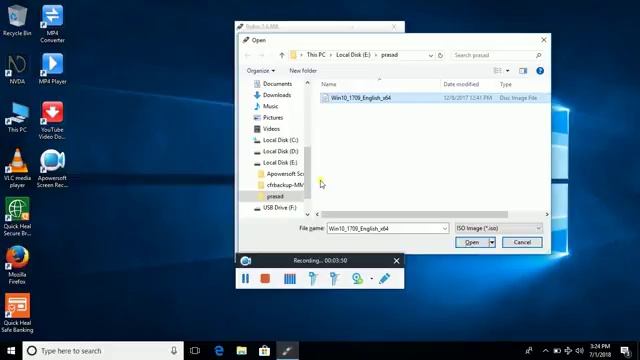Select the MP4 Player desktop icon
The height and width of the screenshot is (360, 640).
point(52,69)
